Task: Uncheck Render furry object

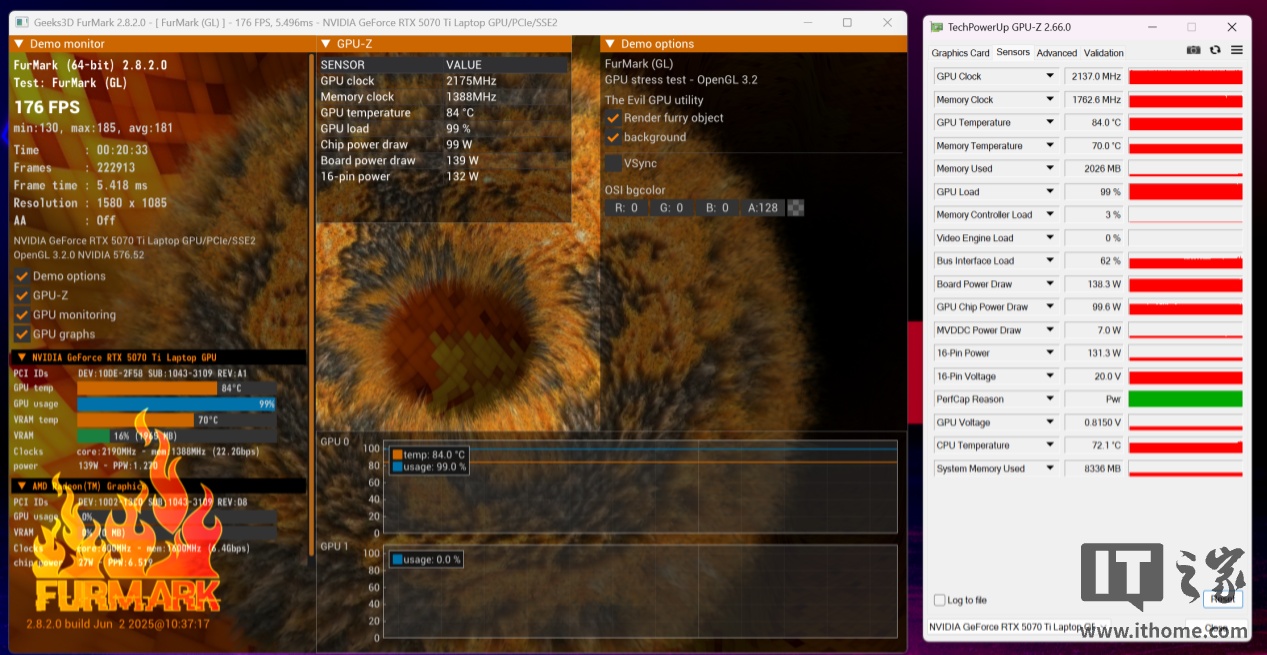Action: coord(613,118)
